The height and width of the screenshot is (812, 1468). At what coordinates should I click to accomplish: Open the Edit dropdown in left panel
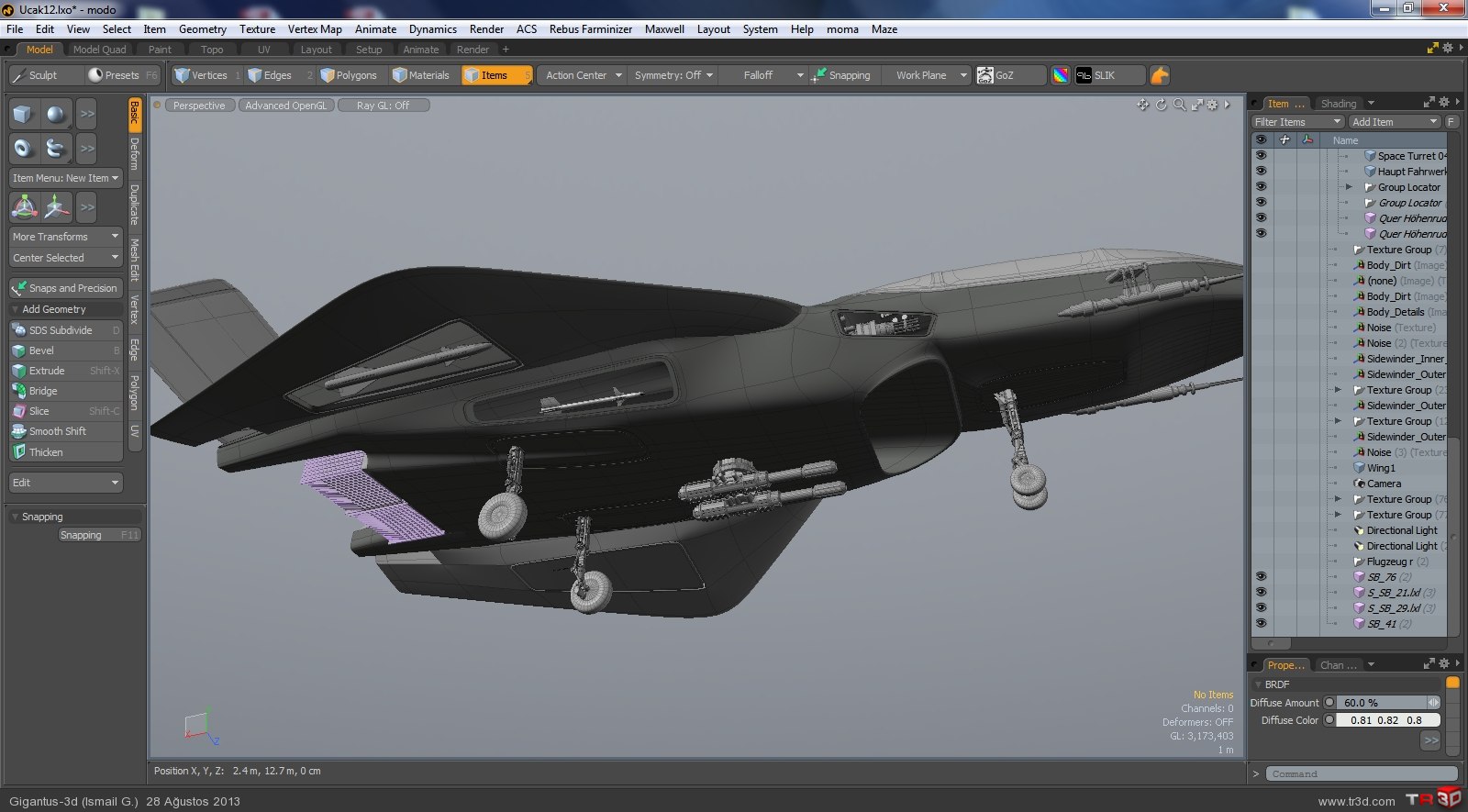[66, 483]
